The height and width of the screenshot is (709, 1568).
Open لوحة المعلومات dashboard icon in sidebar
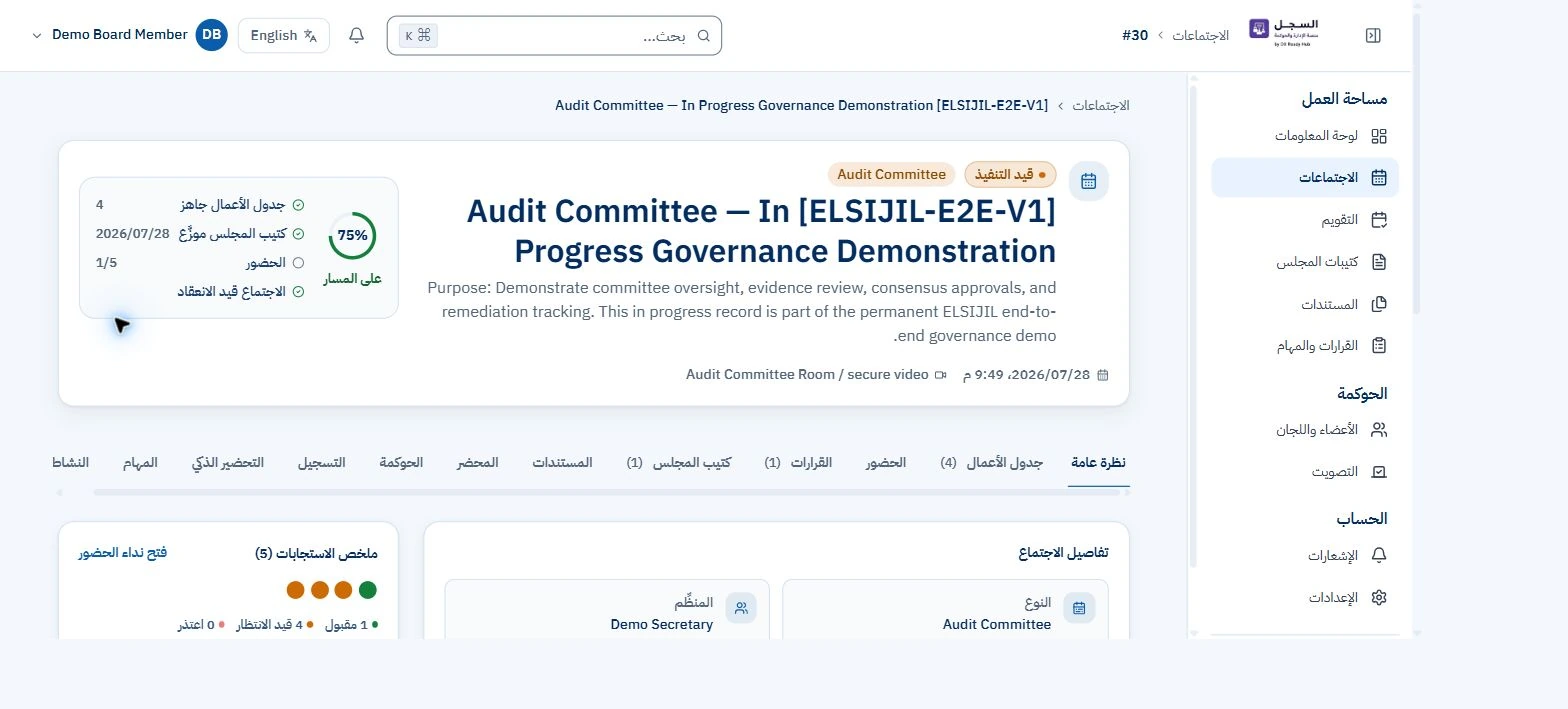coord(1379,136)
